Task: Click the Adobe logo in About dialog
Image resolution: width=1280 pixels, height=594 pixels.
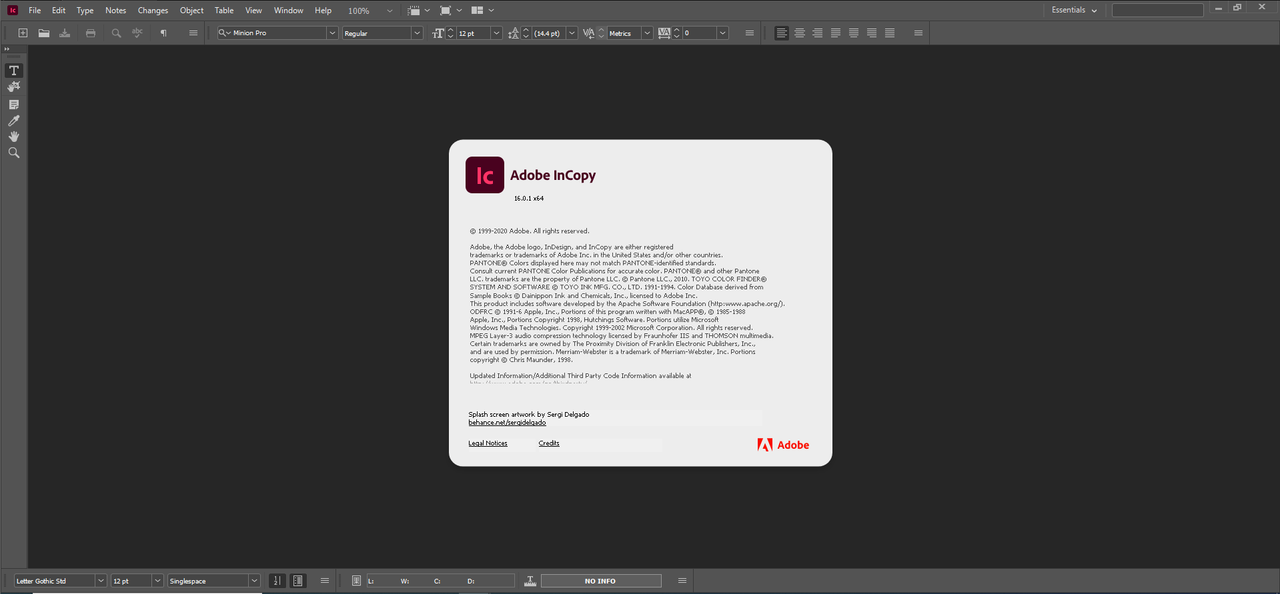Action: (x=783, y=445)
